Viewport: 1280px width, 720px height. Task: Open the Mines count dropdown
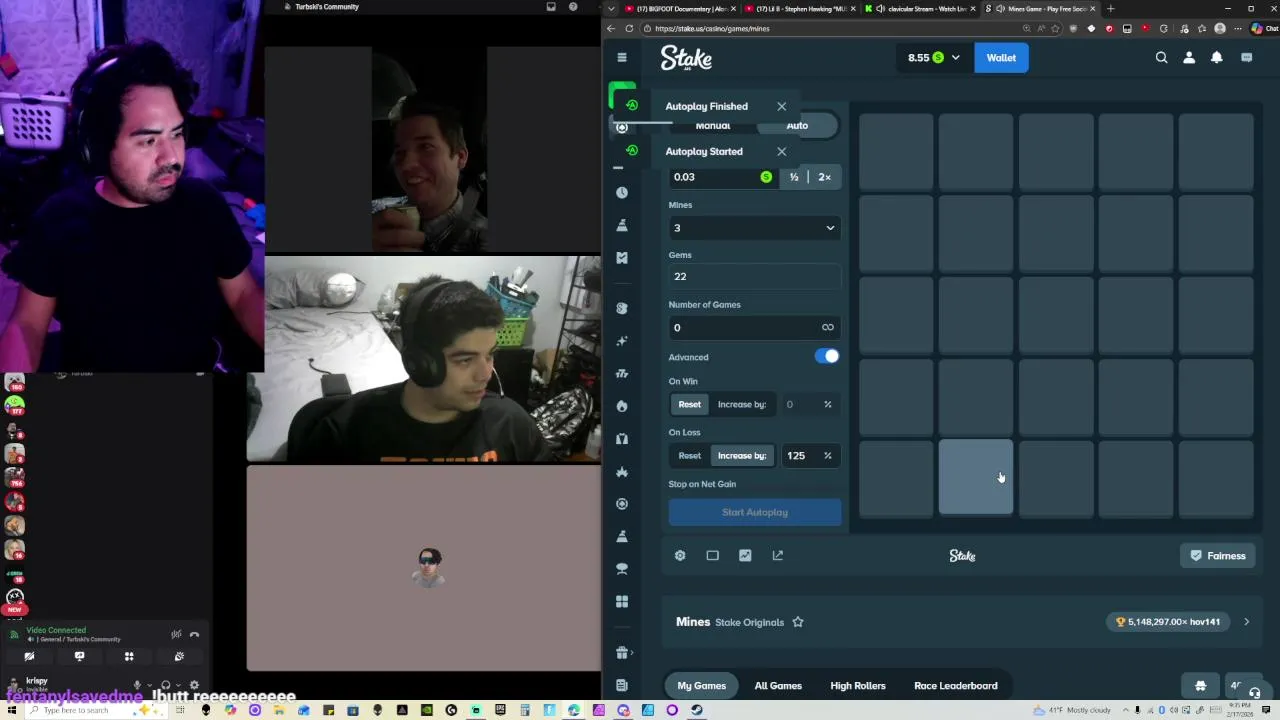tap(755, 228)
